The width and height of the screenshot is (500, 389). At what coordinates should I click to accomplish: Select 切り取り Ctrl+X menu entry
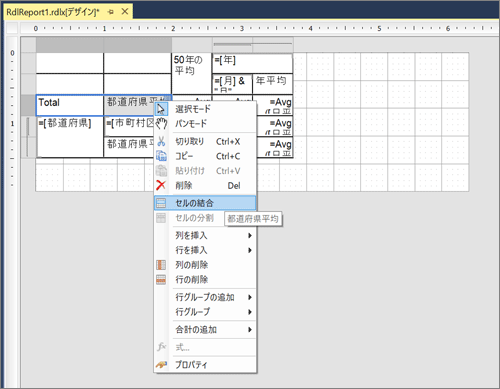pos(205,141)
